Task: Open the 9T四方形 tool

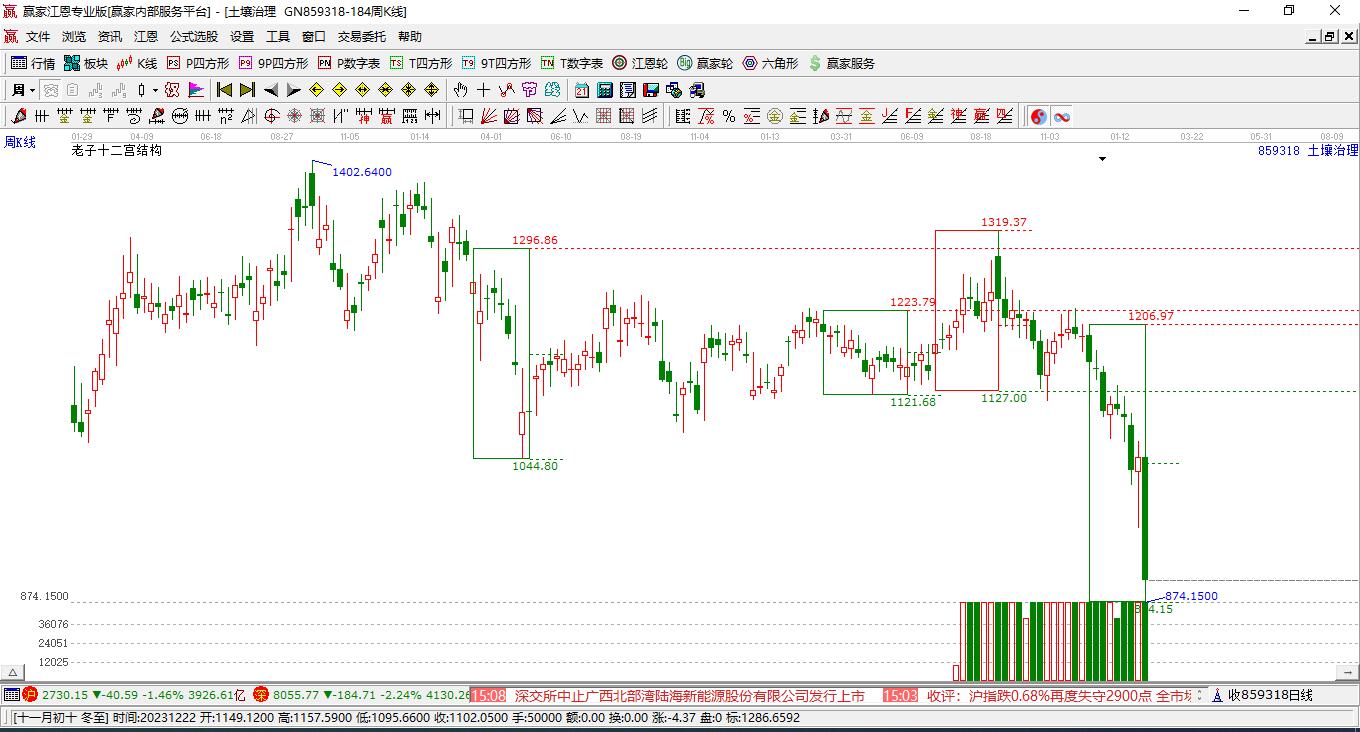Action: 496,63
